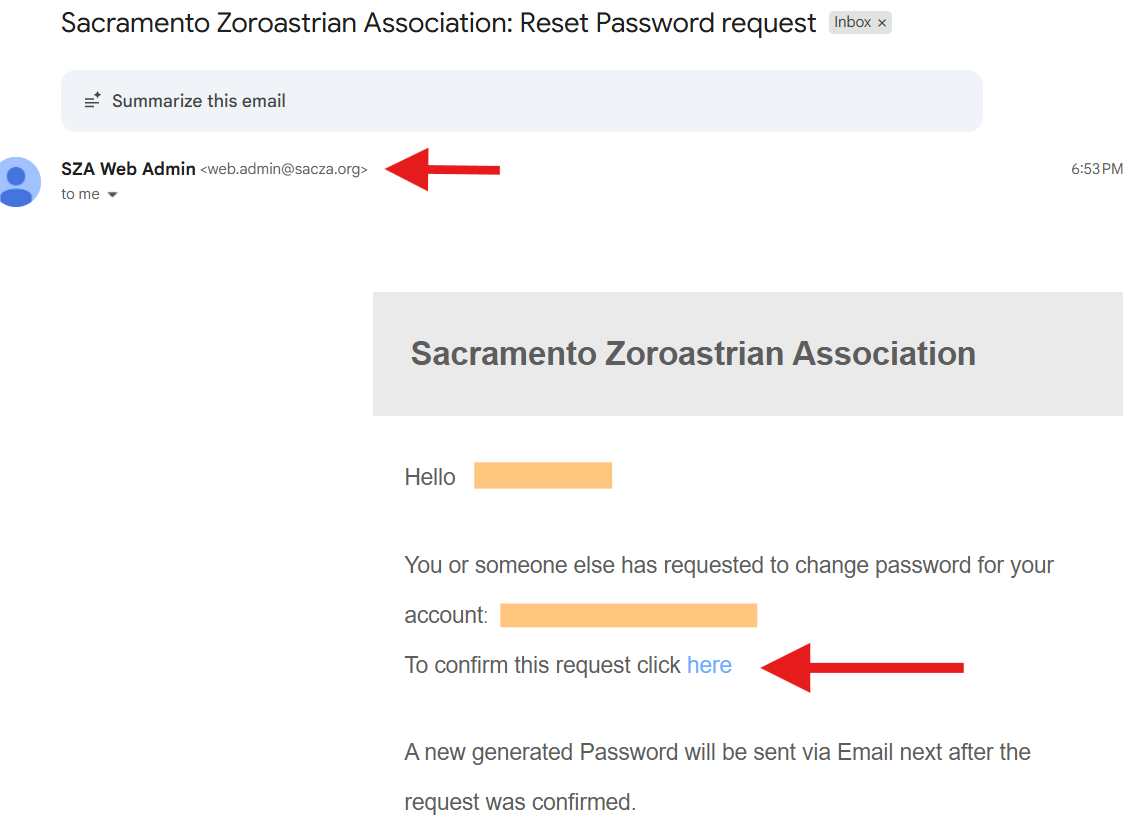
Task: Click the Reset Password request subject line
Action: (438, 23)
